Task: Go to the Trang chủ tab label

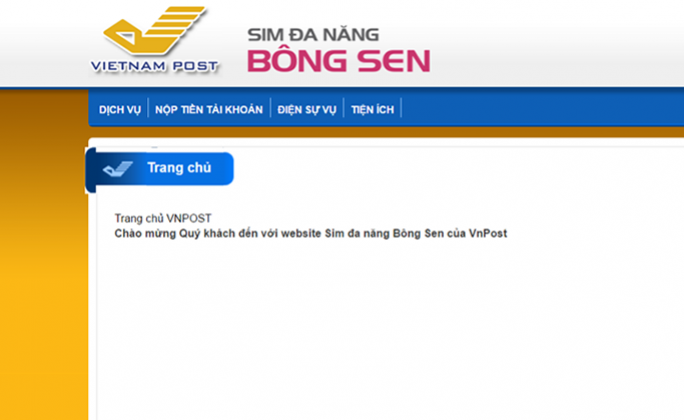Action: 179,168
